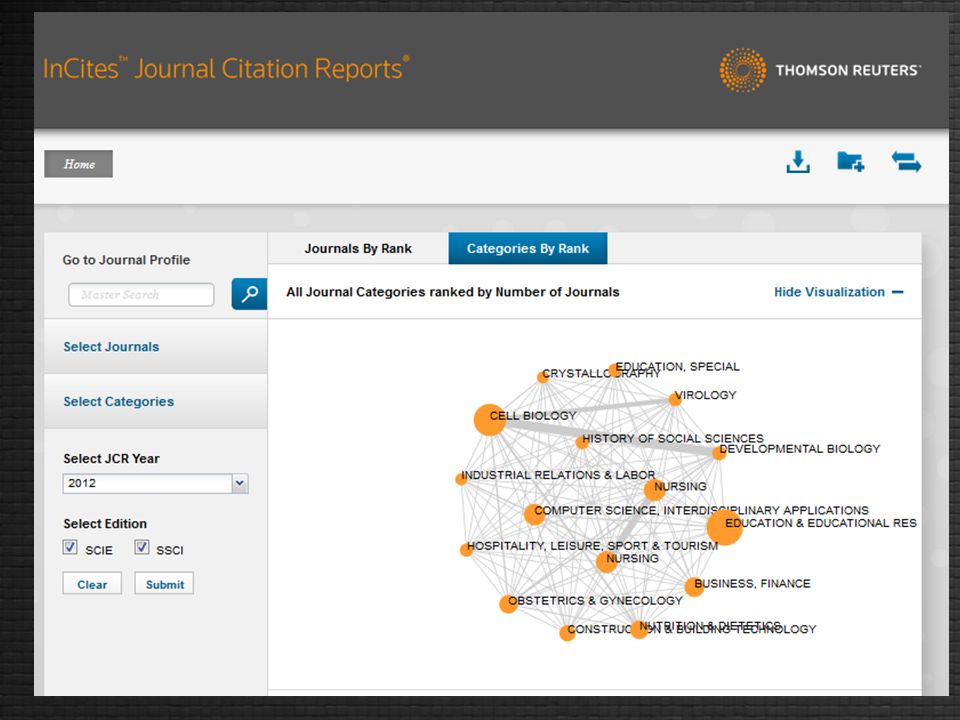Click the "Select Edition" label
The width and height of the screenshot is (960, 720).
tap(105, 523)
